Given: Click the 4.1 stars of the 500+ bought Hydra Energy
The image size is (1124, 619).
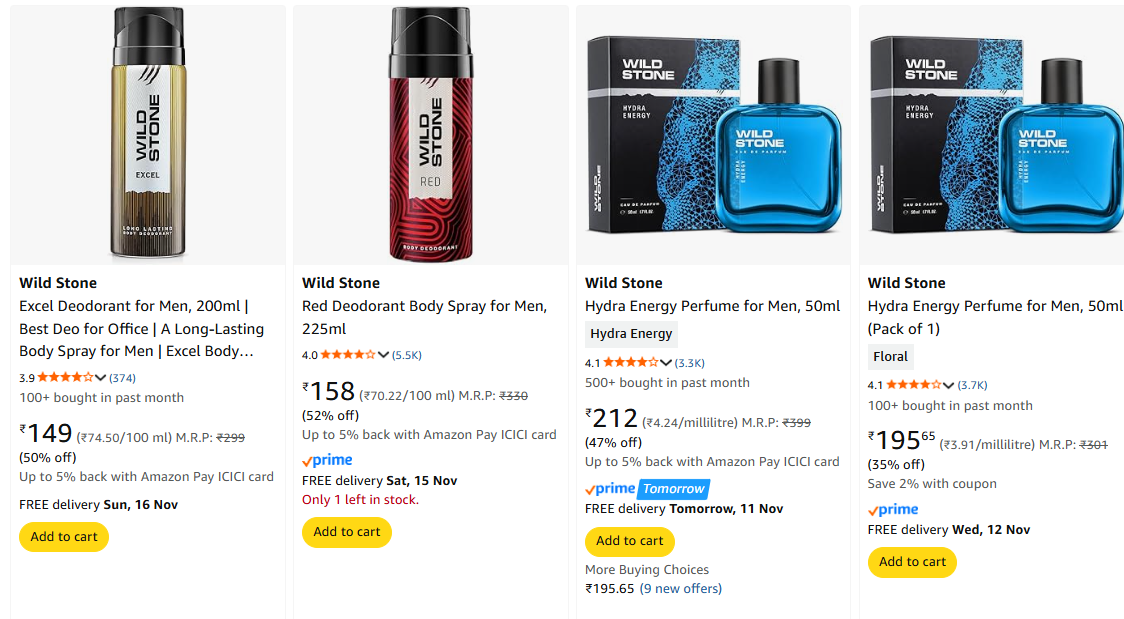Looking at the screenshot, I should pyautogui.click(x=630, y=363).
